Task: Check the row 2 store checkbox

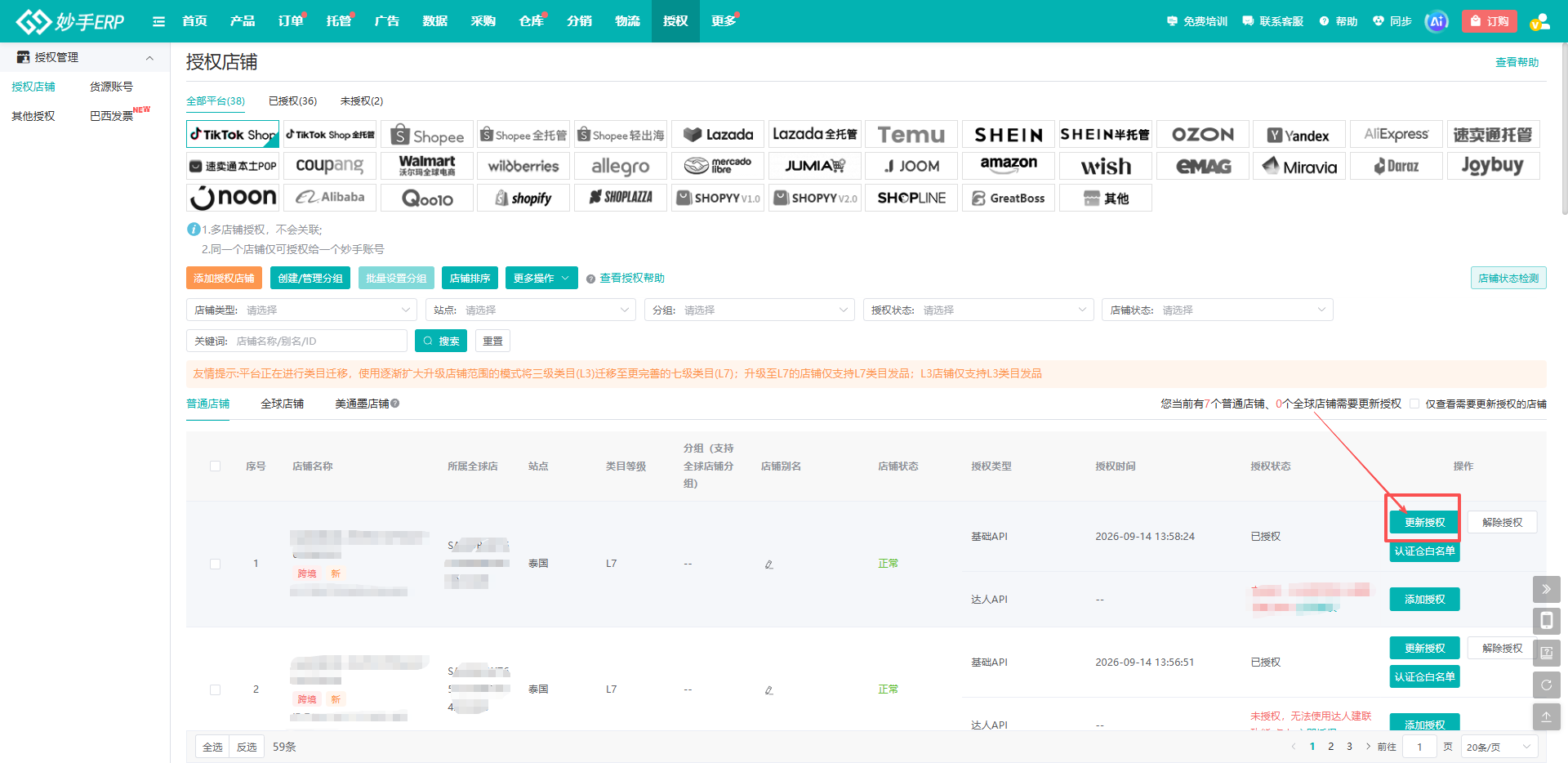Action: pos(216,689)
